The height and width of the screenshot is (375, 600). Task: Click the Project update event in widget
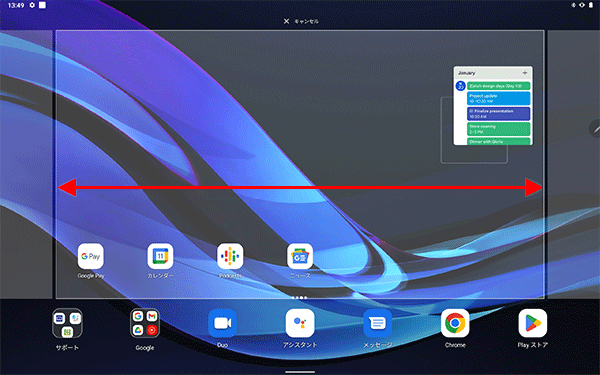[x=499, y=98]
